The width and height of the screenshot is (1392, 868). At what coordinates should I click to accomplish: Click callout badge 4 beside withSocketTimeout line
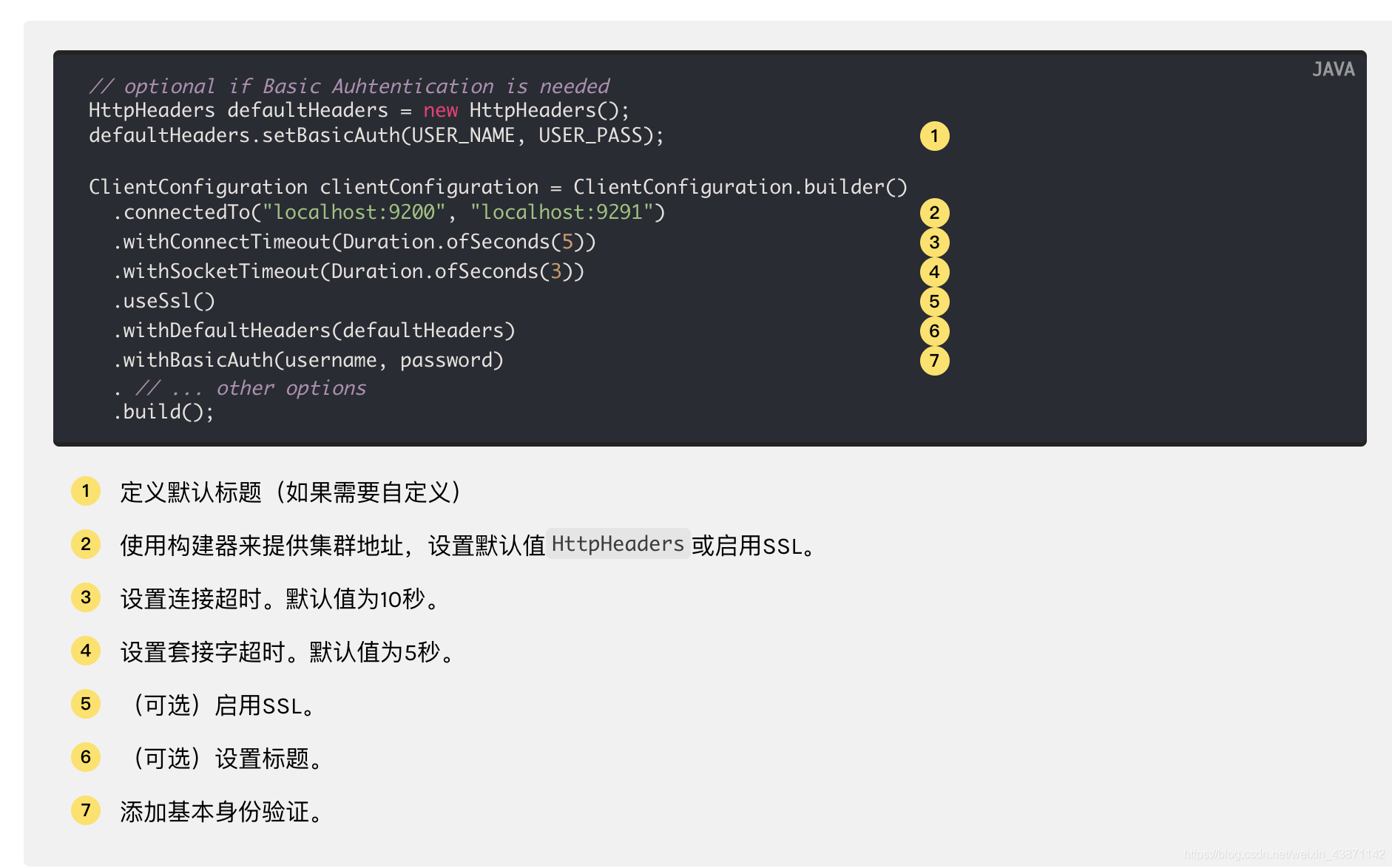pyautogui.click(x=934, y=272)
